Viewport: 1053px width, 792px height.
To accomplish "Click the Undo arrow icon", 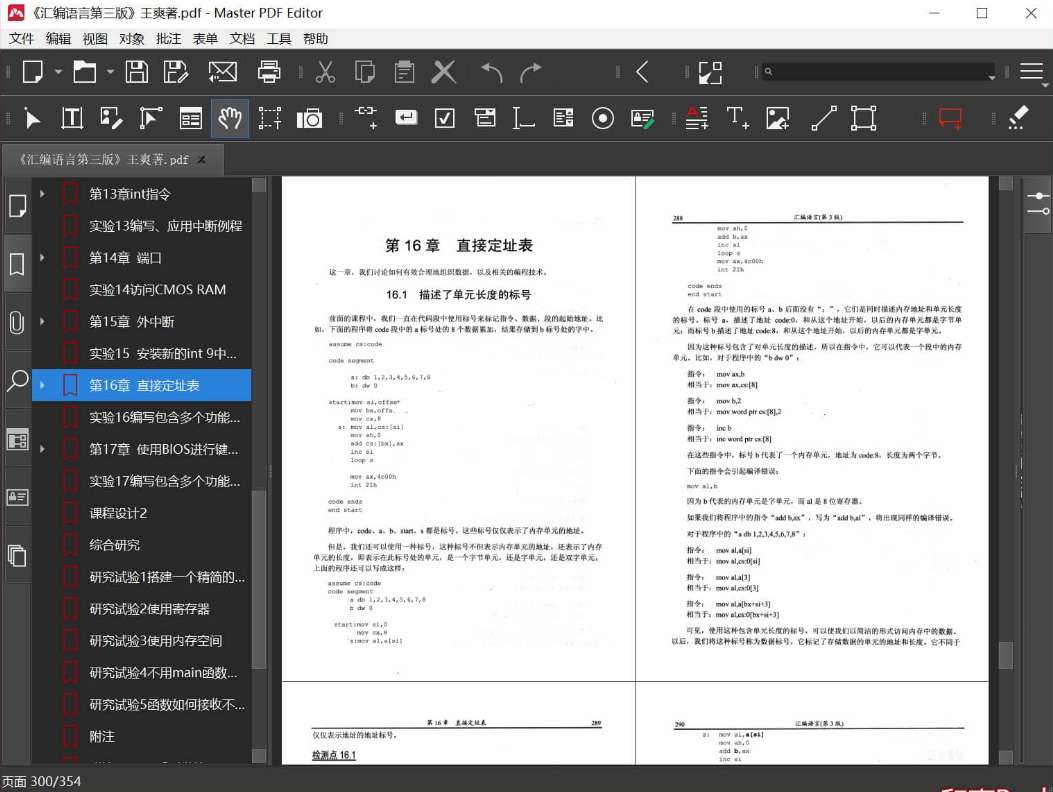I will 492,72.
